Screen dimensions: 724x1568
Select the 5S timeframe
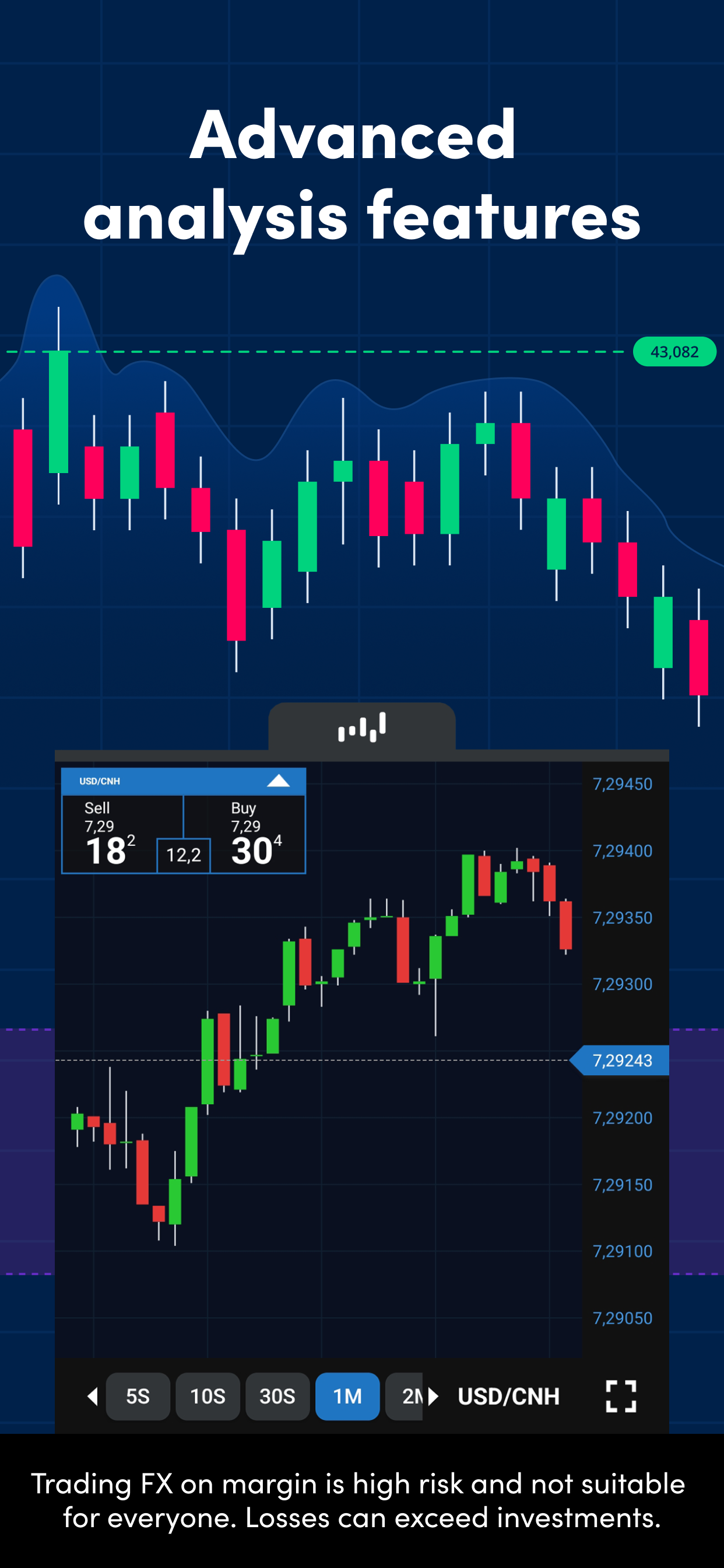click(x=138, y=1396)
